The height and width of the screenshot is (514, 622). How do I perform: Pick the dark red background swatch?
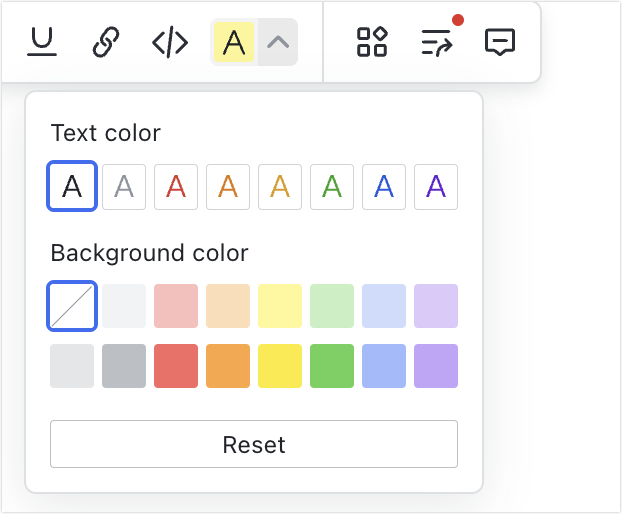pyautogui.click(x=176, y=366)
